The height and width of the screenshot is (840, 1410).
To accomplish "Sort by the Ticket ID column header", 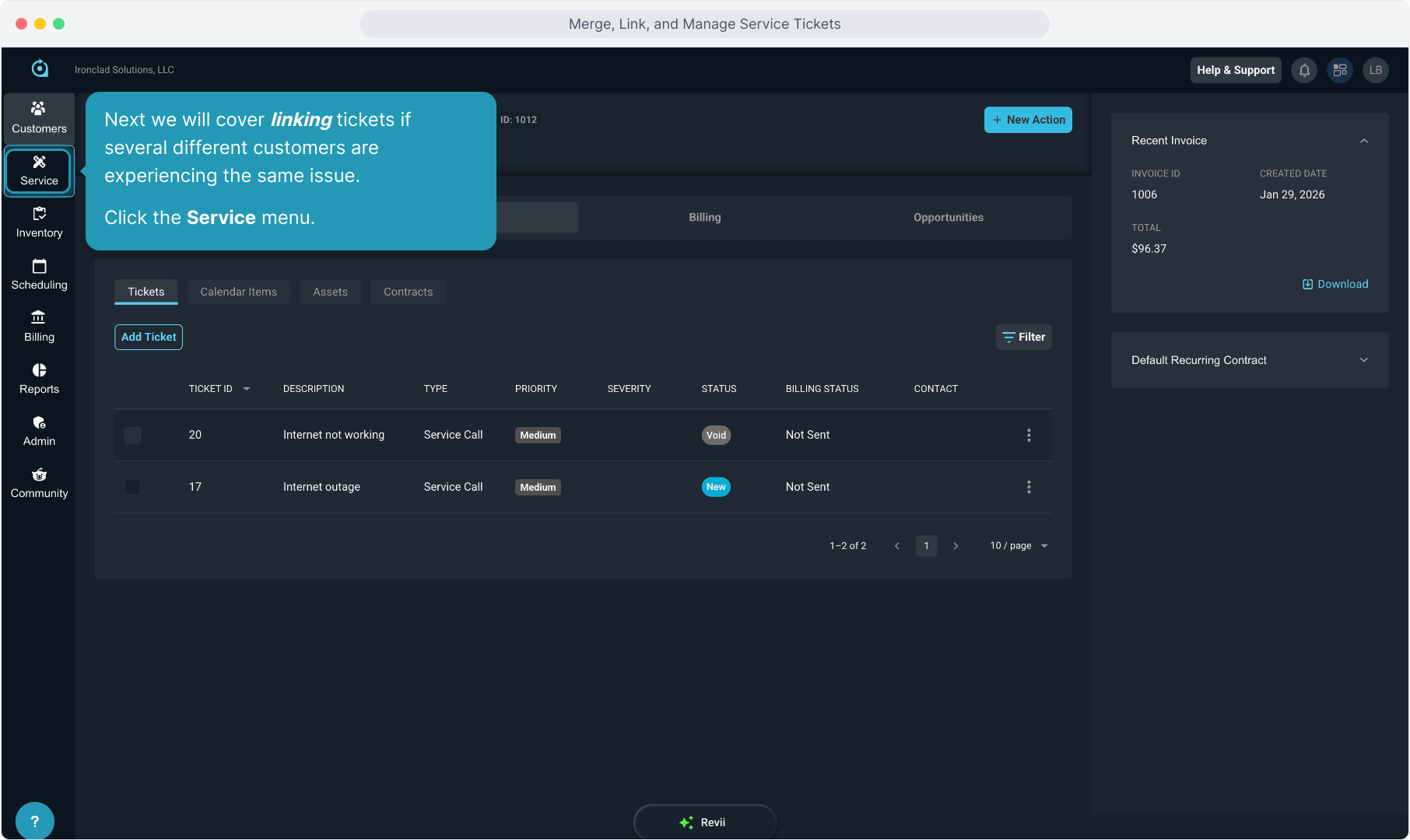I will coord(211,389).
